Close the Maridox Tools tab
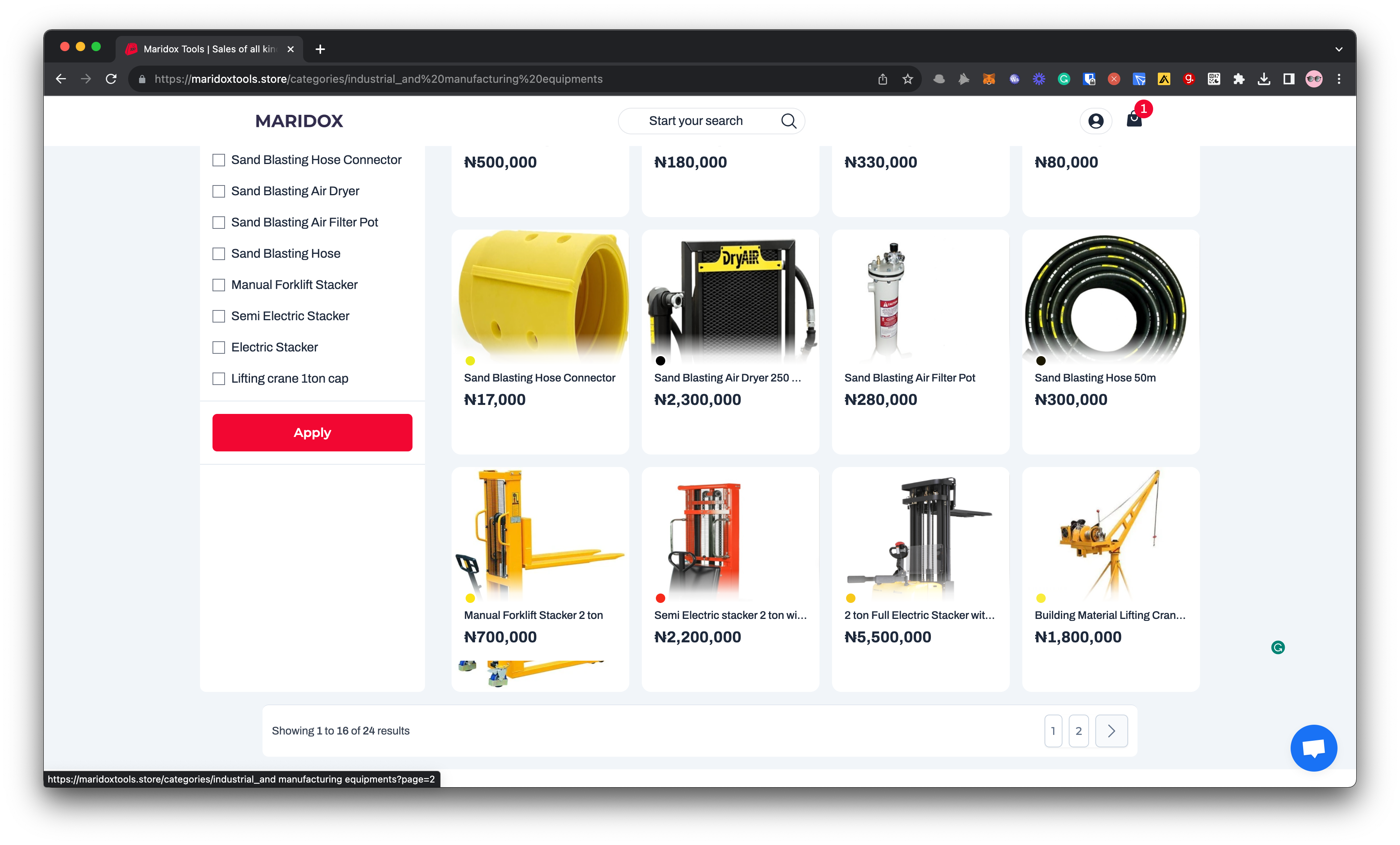 pyautogui.click(x=290, y=50)
